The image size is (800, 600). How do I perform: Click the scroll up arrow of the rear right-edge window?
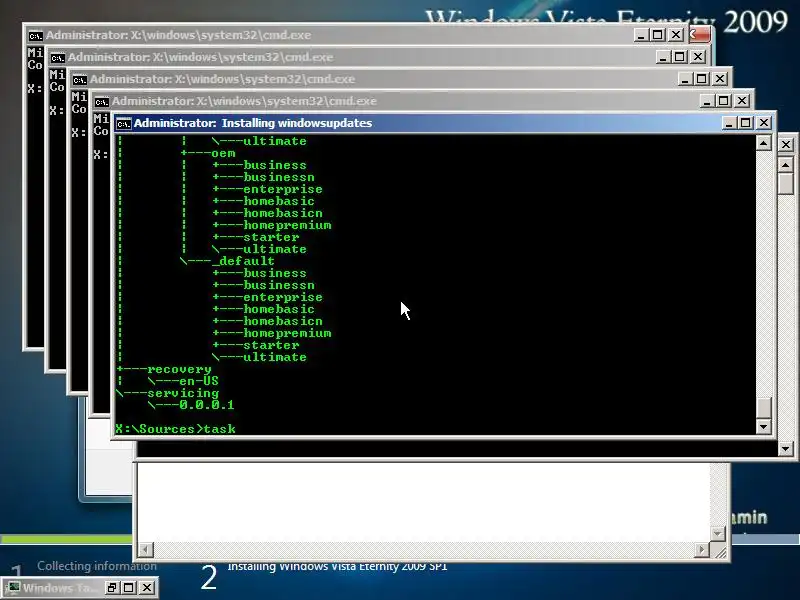pos(786,165)
